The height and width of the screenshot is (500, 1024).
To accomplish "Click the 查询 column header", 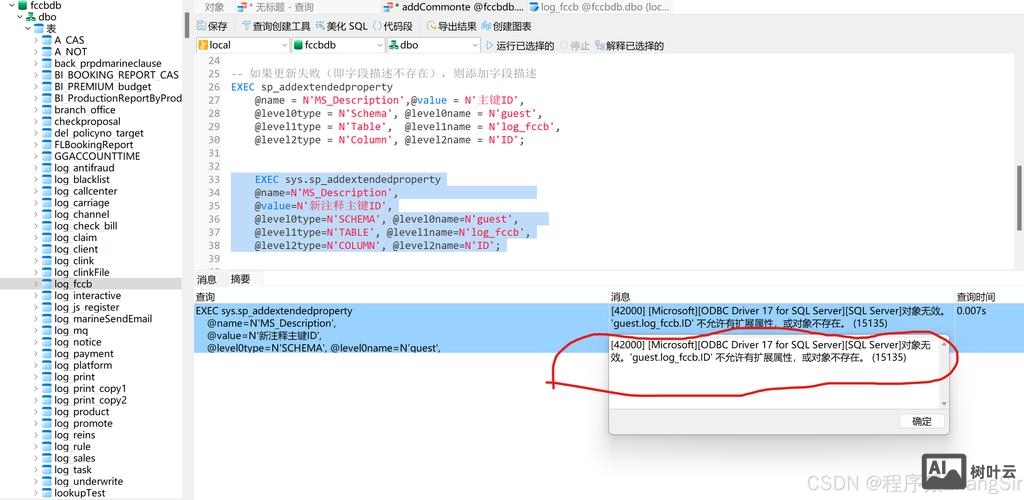I will [x=205, y=297].
